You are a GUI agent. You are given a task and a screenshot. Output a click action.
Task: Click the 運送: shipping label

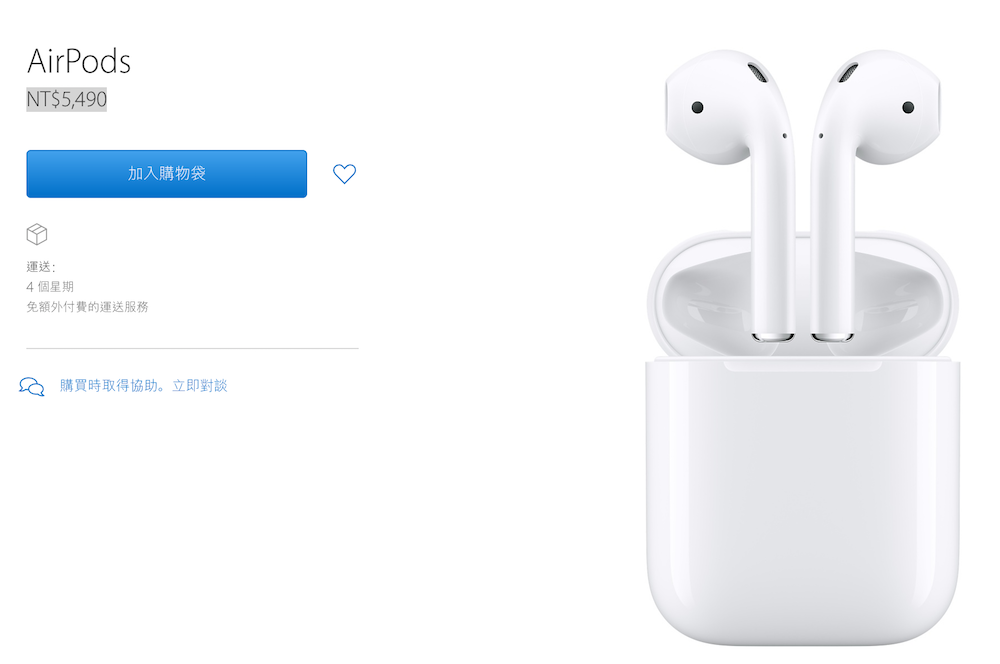point(41,267)
